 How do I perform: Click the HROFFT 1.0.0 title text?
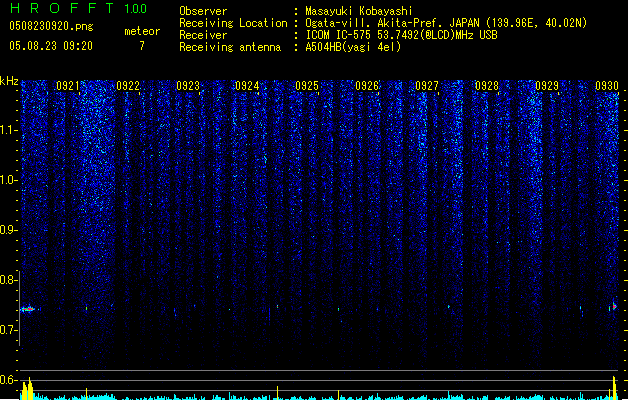click(79, 8)
